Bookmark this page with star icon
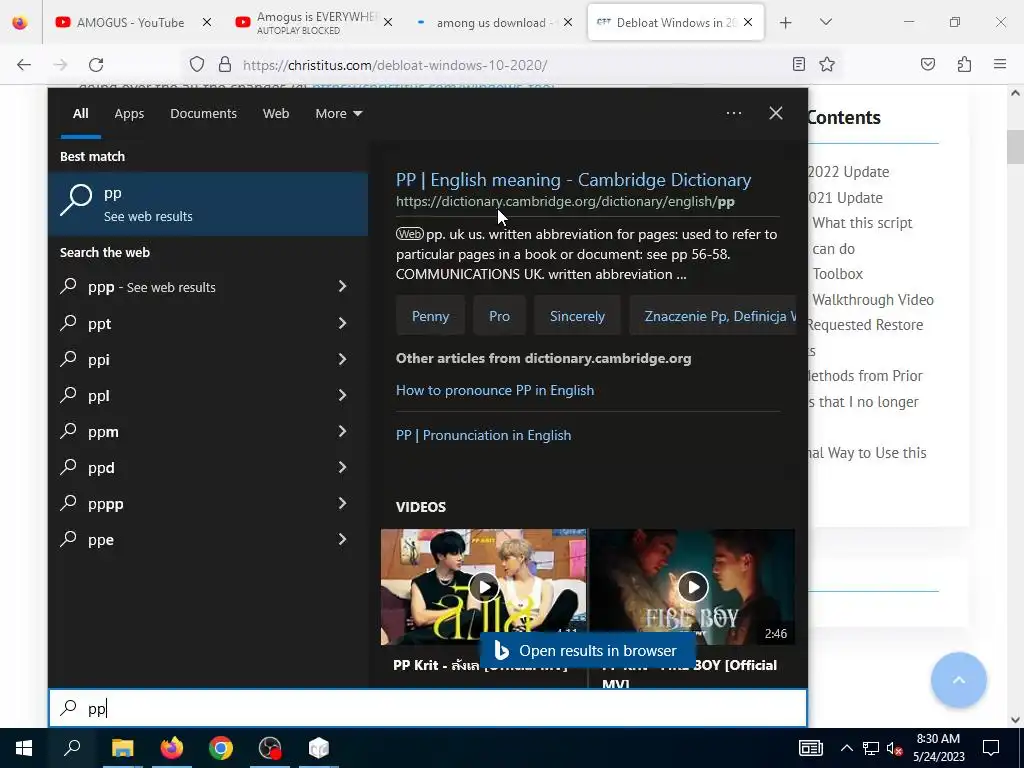 coord(827,64)
